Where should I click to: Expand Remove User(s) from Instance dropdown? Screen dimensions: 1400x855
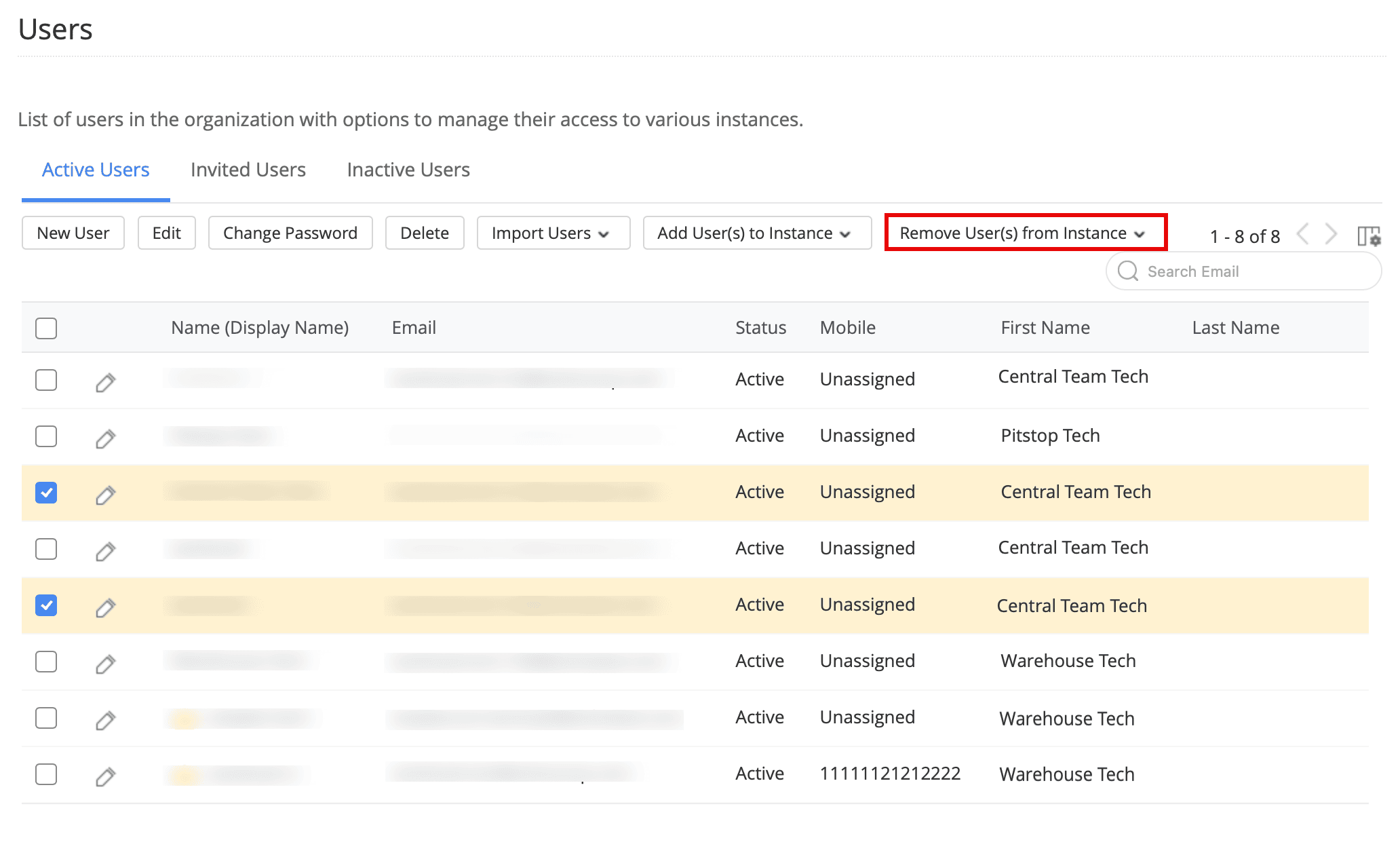pos(1025,233)
